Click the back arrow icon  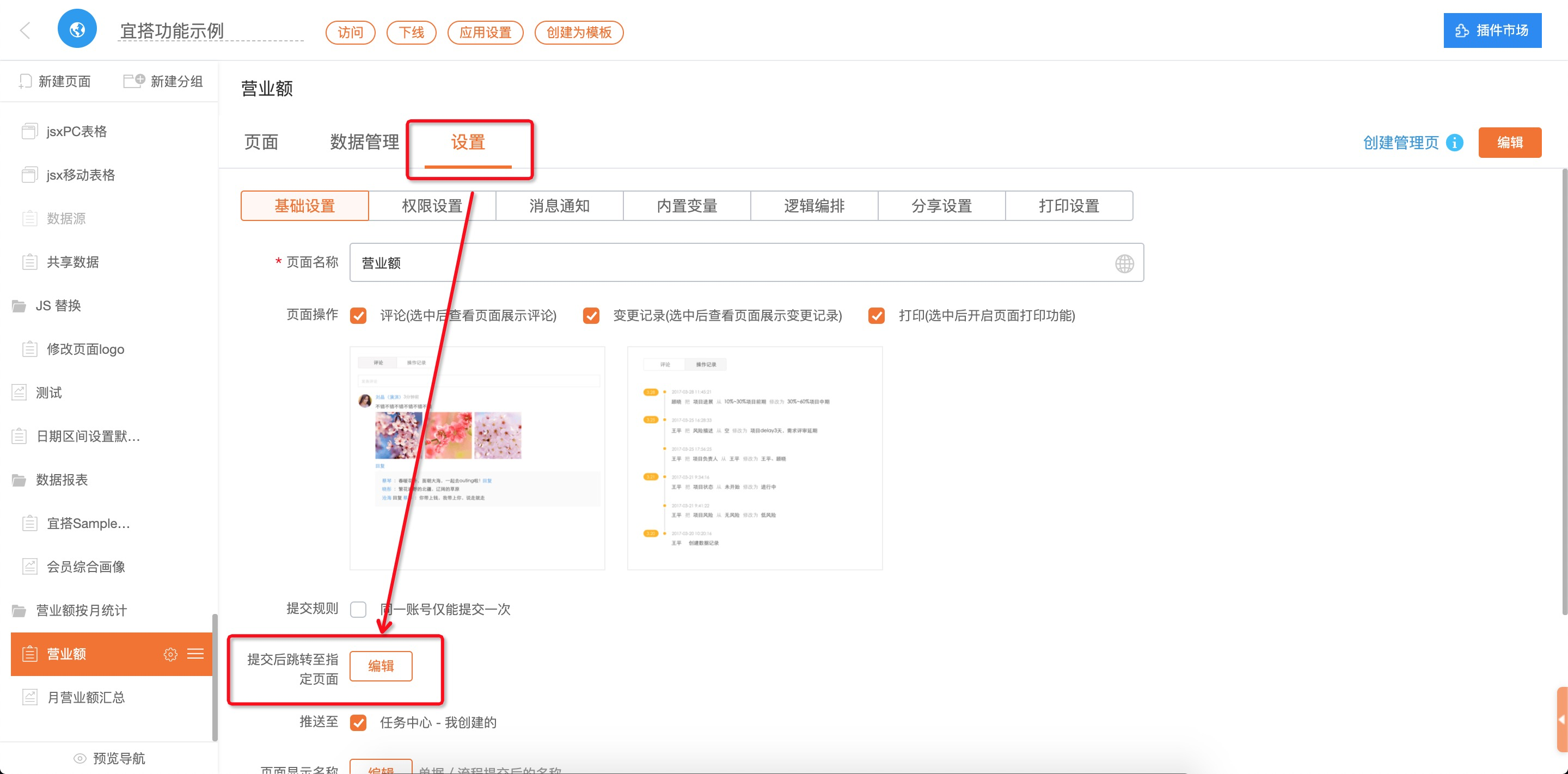[26, 30]
